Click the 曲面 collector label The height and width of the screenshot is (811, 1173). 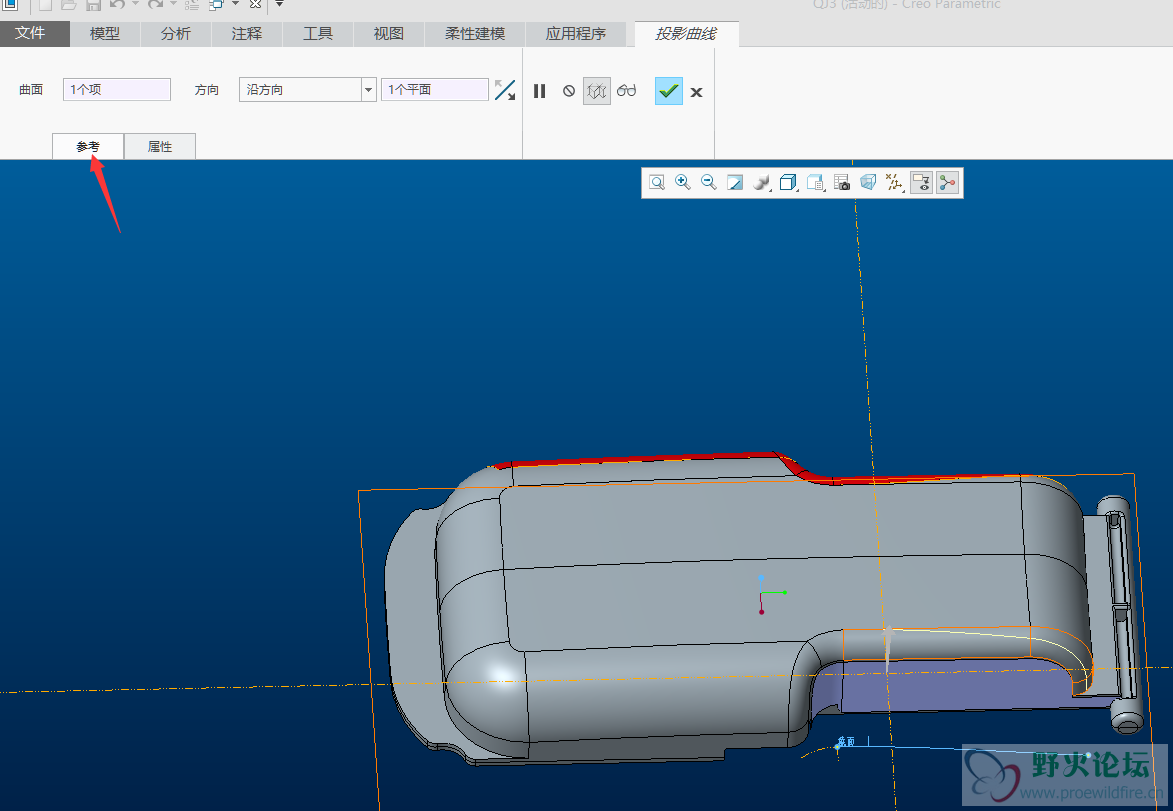(31, 90)
